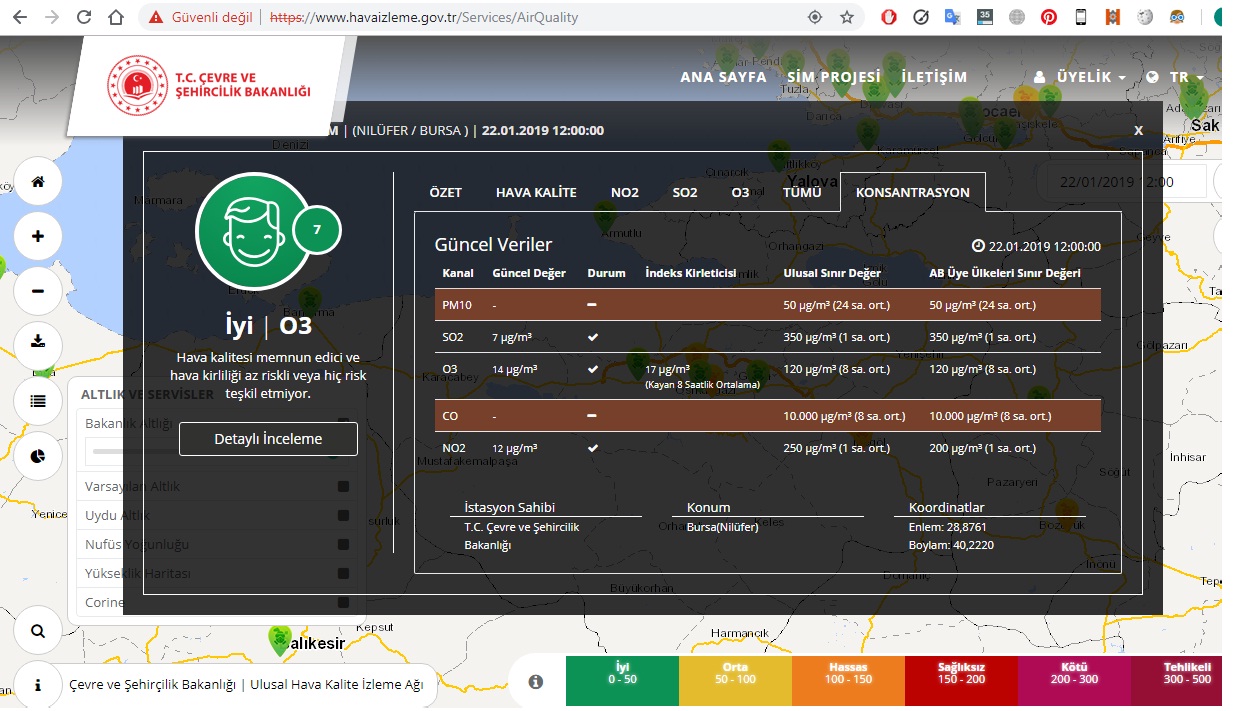The height and width of the screenshot is (711, 1249).
Task: Open the pie chart icon button
Action: (38, 456)
